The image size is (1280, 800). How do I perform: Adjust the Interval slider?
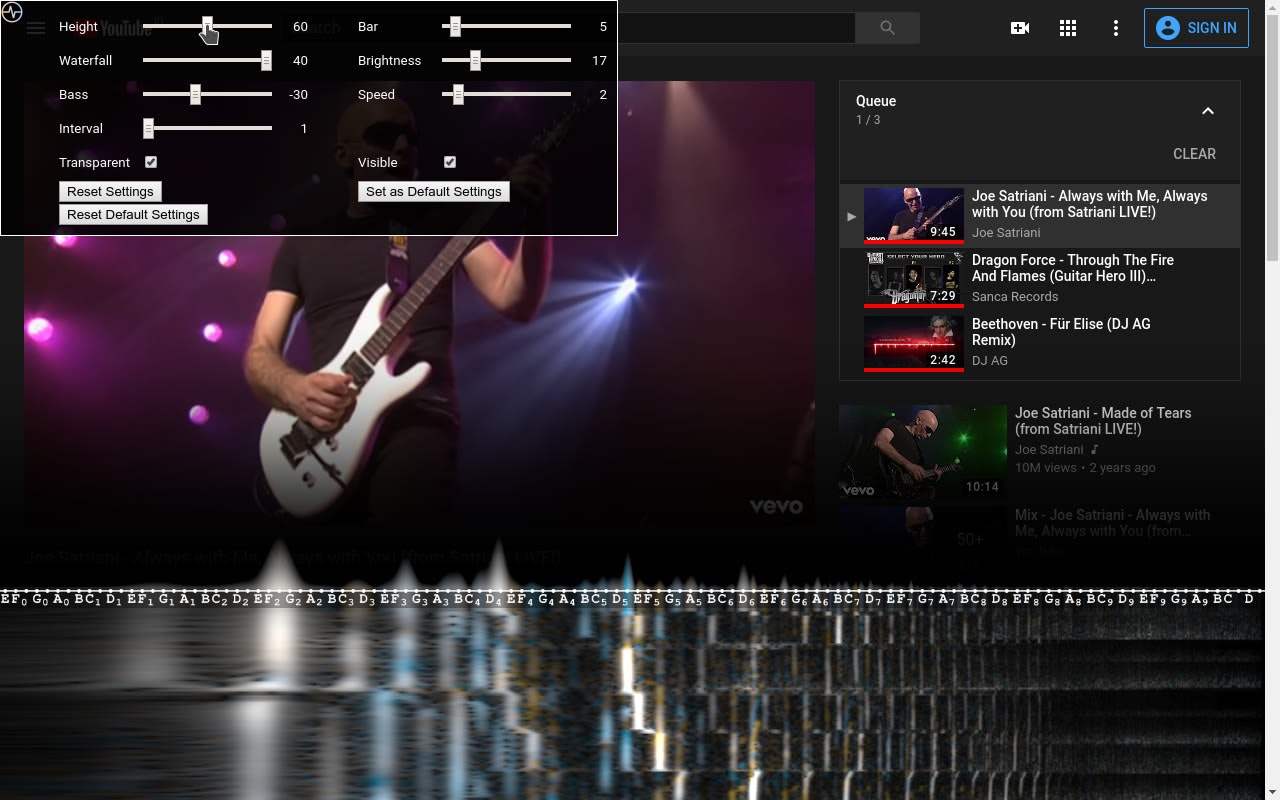coord(207,128)
